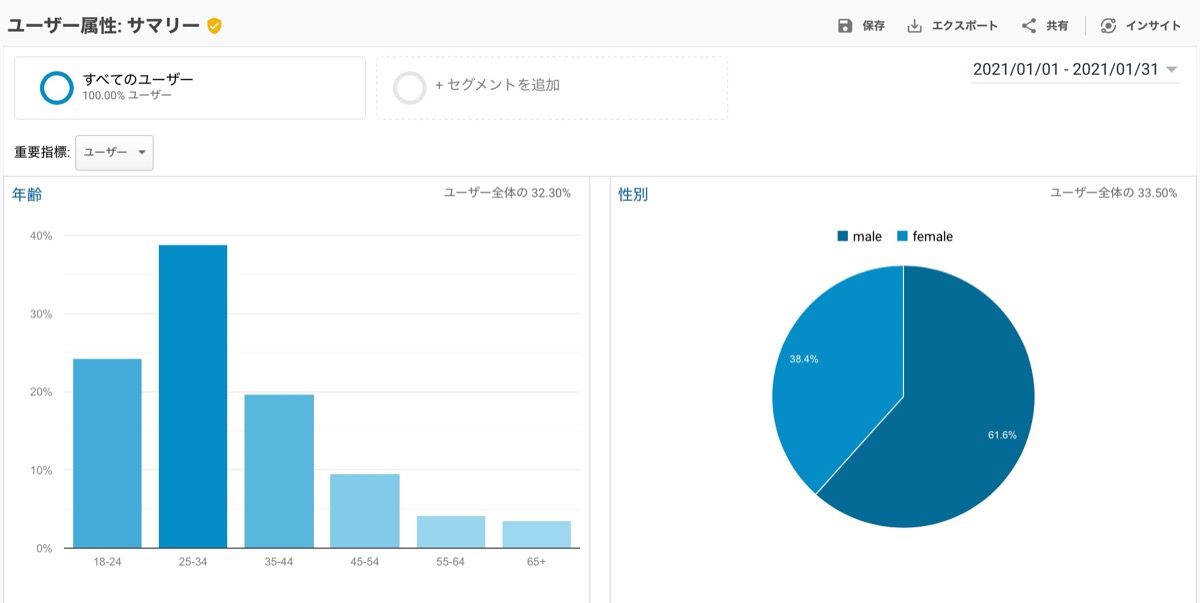
Task: Open the 年齢 chart title link
Action: point(27,194)
